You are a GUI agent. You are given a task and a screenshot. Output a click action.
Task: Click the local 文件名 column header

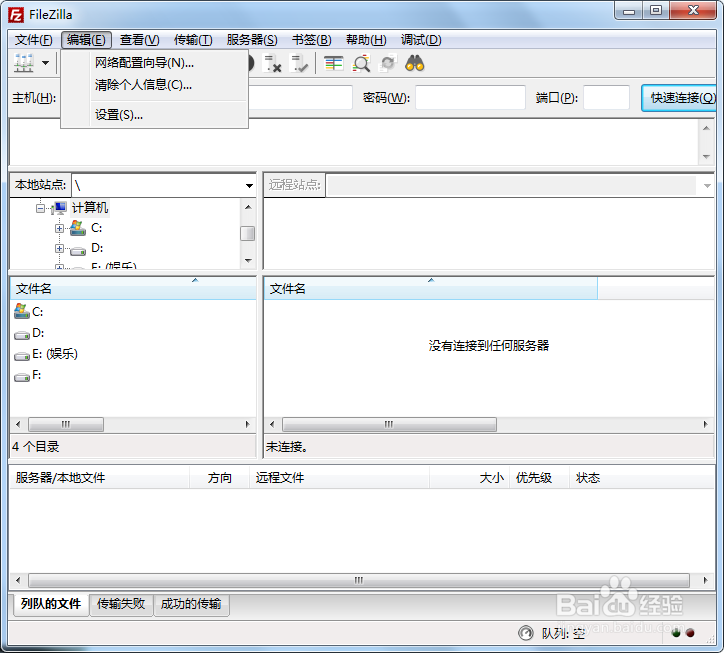133,289
